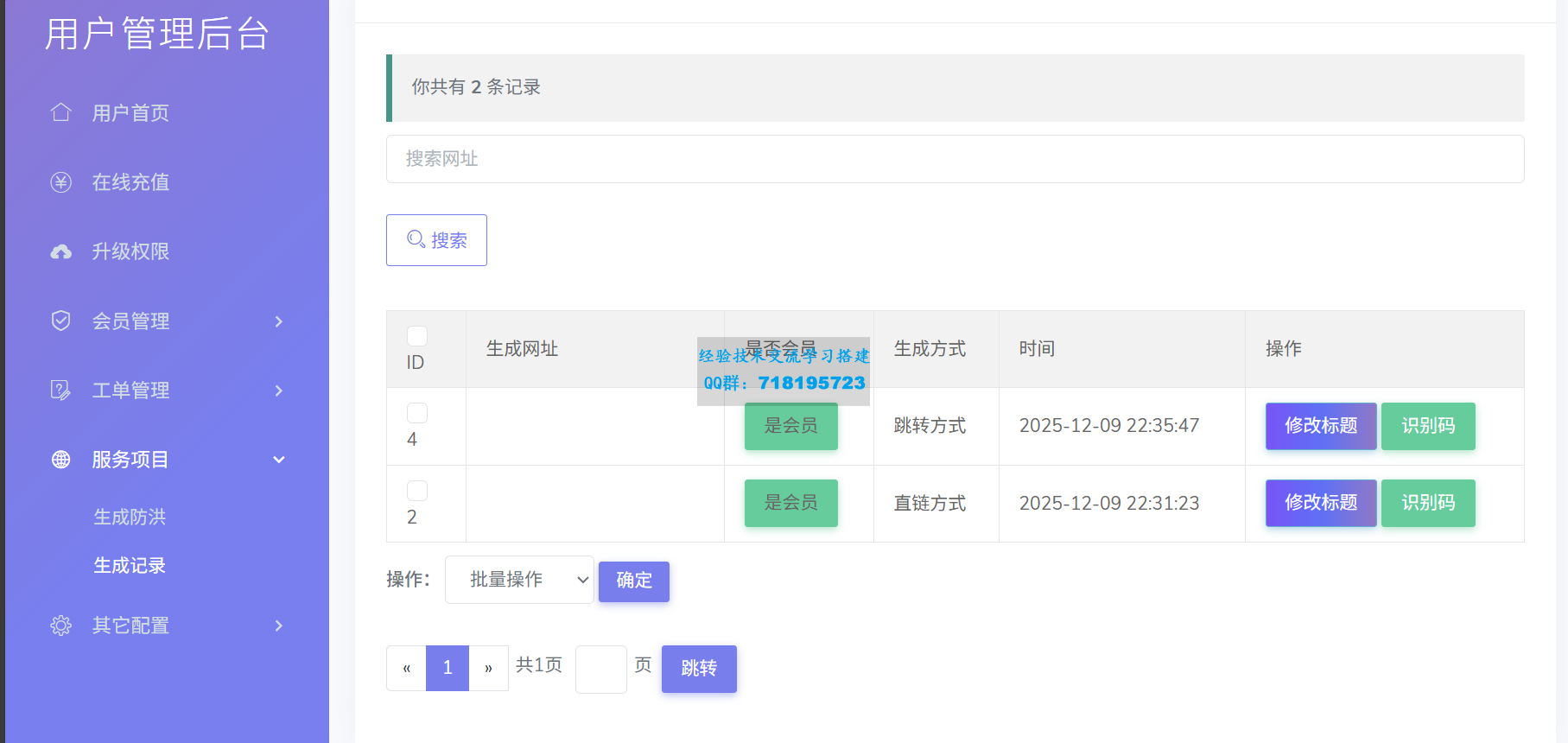Expand the 工单管理 chevron arrow
Screen dimensions: 1568x743
coord(278,391)
